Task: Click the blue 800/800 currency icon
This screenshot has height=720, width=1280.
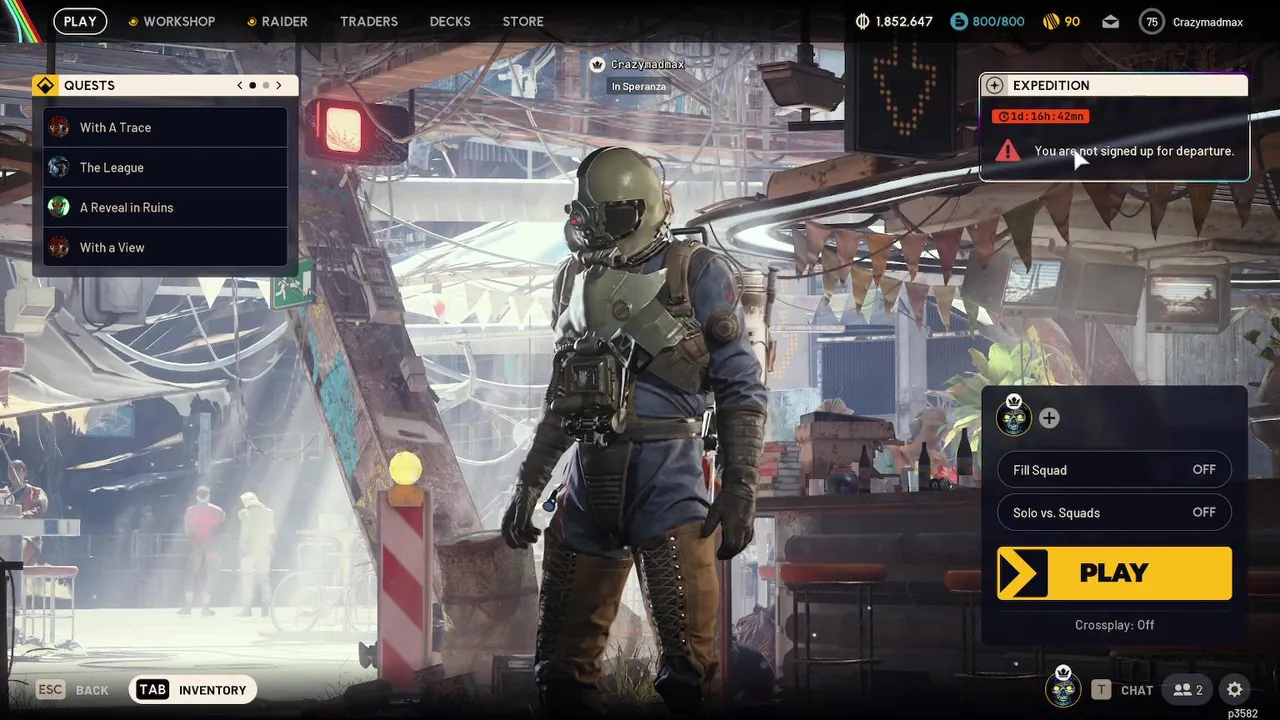Action: (959, 21)
